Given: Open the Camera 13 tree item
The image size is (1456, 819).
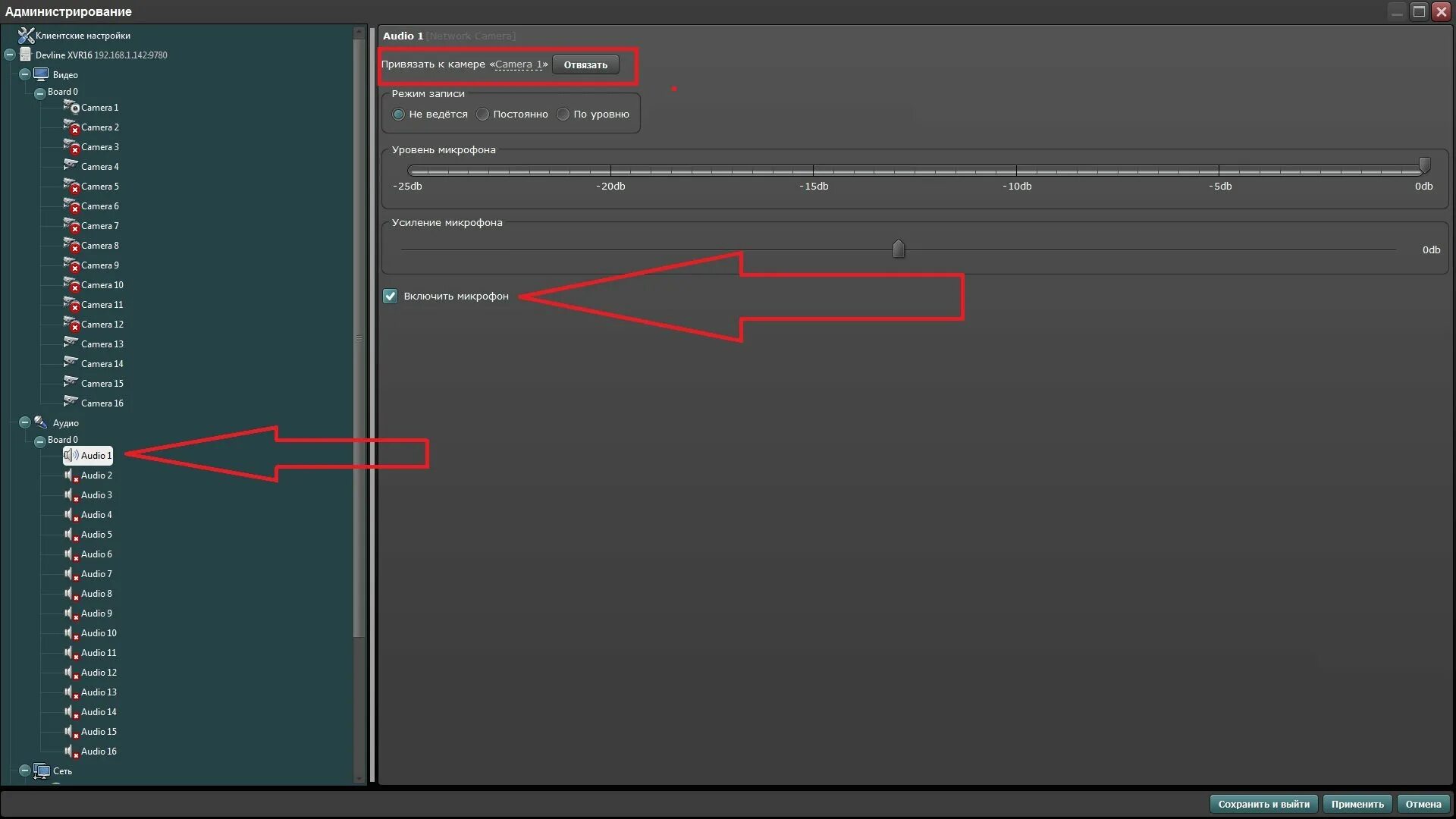Looking at the screenshot, I should click(102, 344).
